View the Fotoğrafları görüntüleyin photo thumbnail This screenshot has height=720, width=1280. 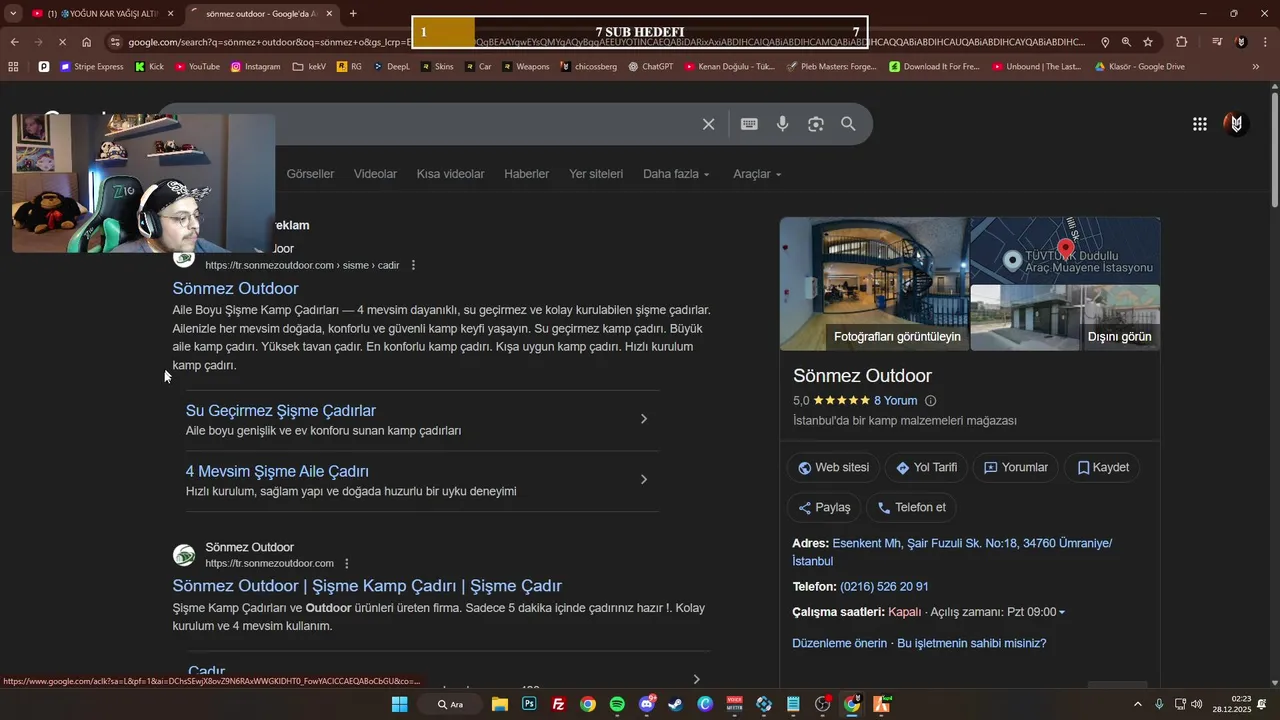pyautogui.click(x=874, y=284)
